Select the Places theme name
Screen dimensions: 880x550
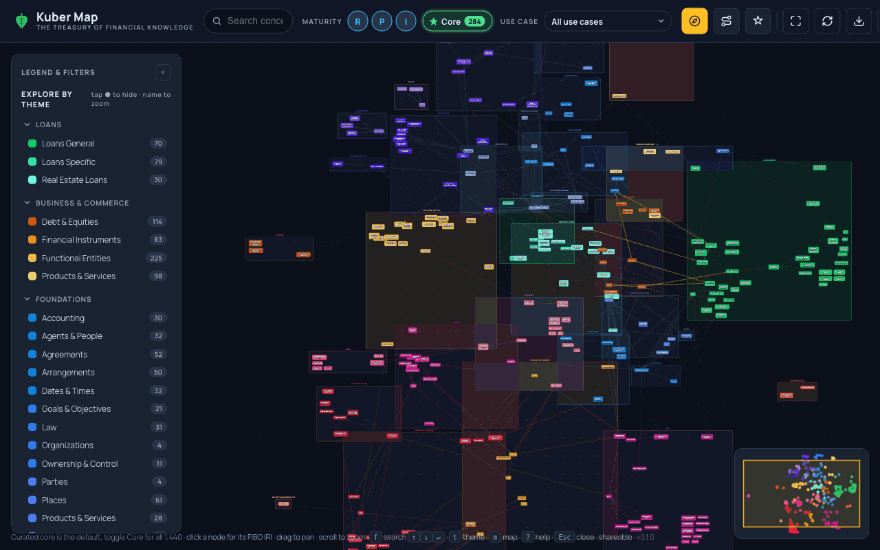pos(54,500)
